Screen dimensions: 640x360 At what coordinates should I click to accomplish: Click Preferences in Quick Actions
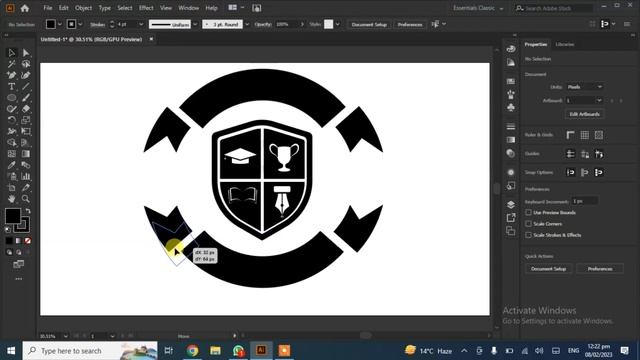click(x=600, y=269)
